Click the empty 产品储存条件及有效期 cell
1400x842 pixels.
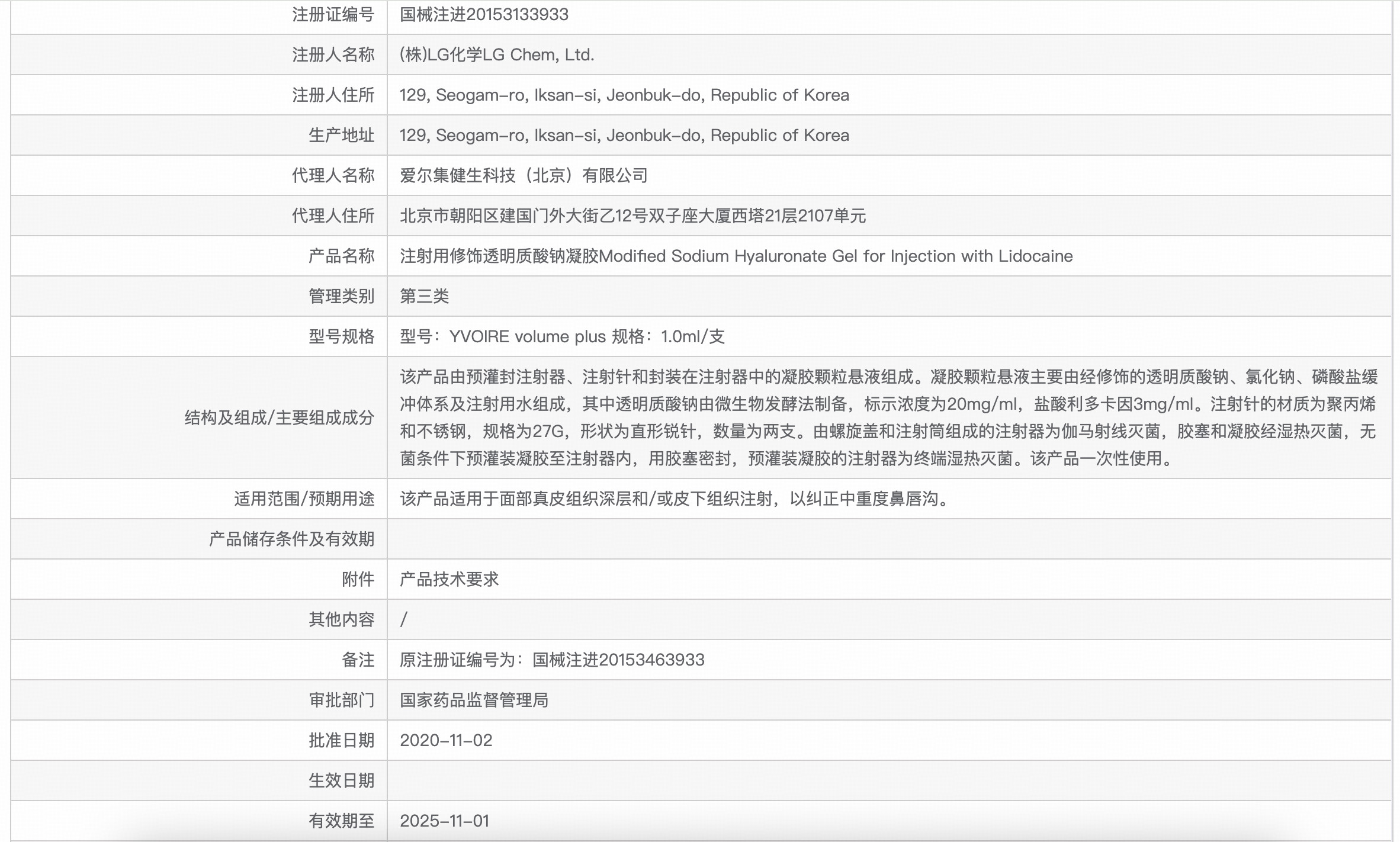(887, 539)
